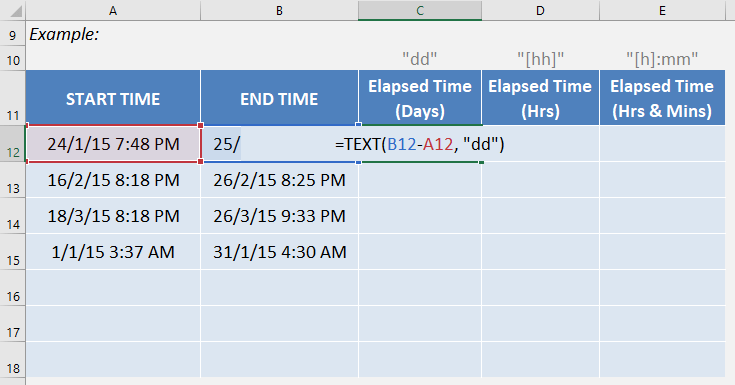The height and width of the screenshot is (385, 735).
Task: Click the Elapsed Time (Hrs) header
Action: [x=540, y=98]
